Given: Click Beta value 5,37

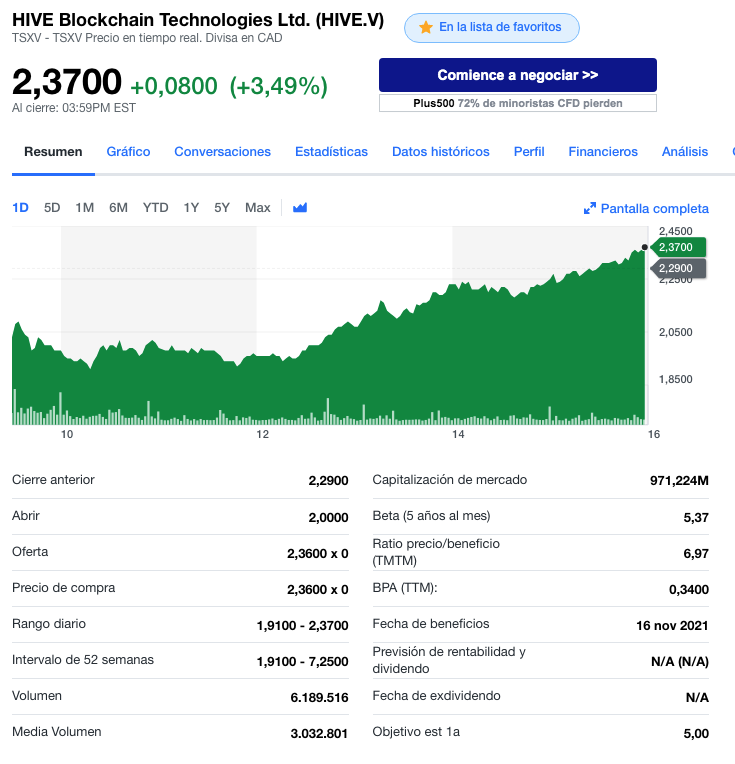Looking at the screenshot, I should [x=696, y=517].
